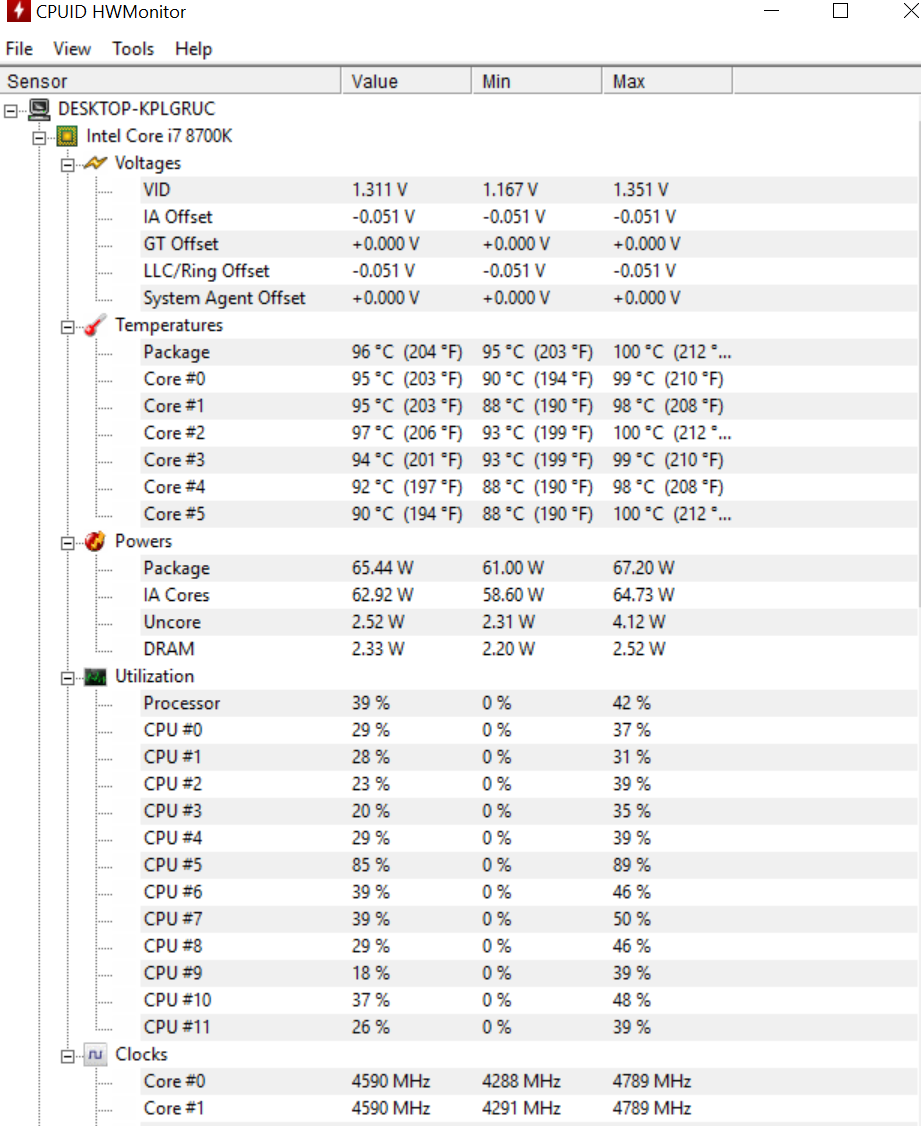
Task: Click the Sensor column header
Action: [x=170, y=82]
